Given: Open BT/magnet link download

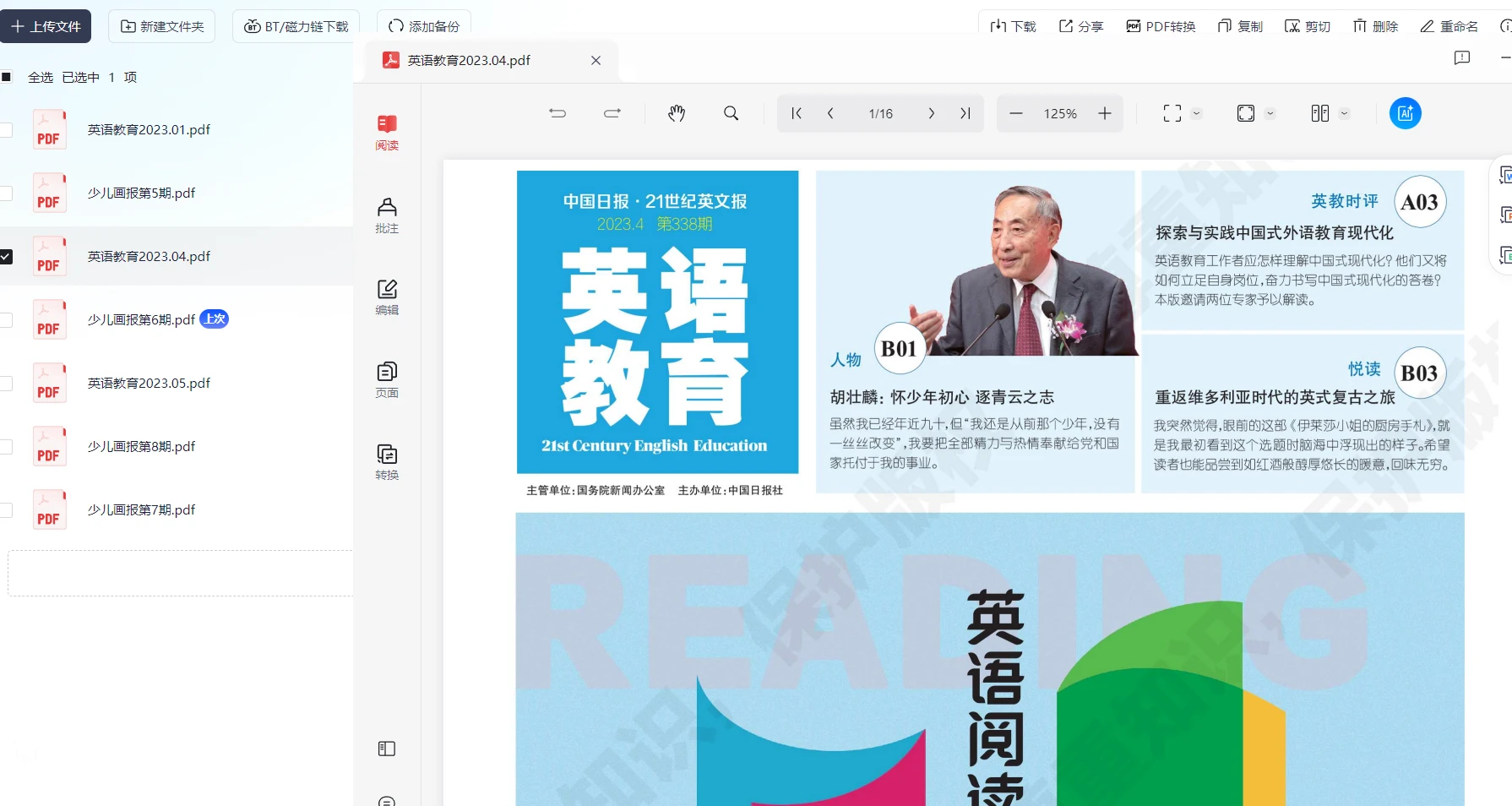Looking at the screenshot, I should click(296, 26).
